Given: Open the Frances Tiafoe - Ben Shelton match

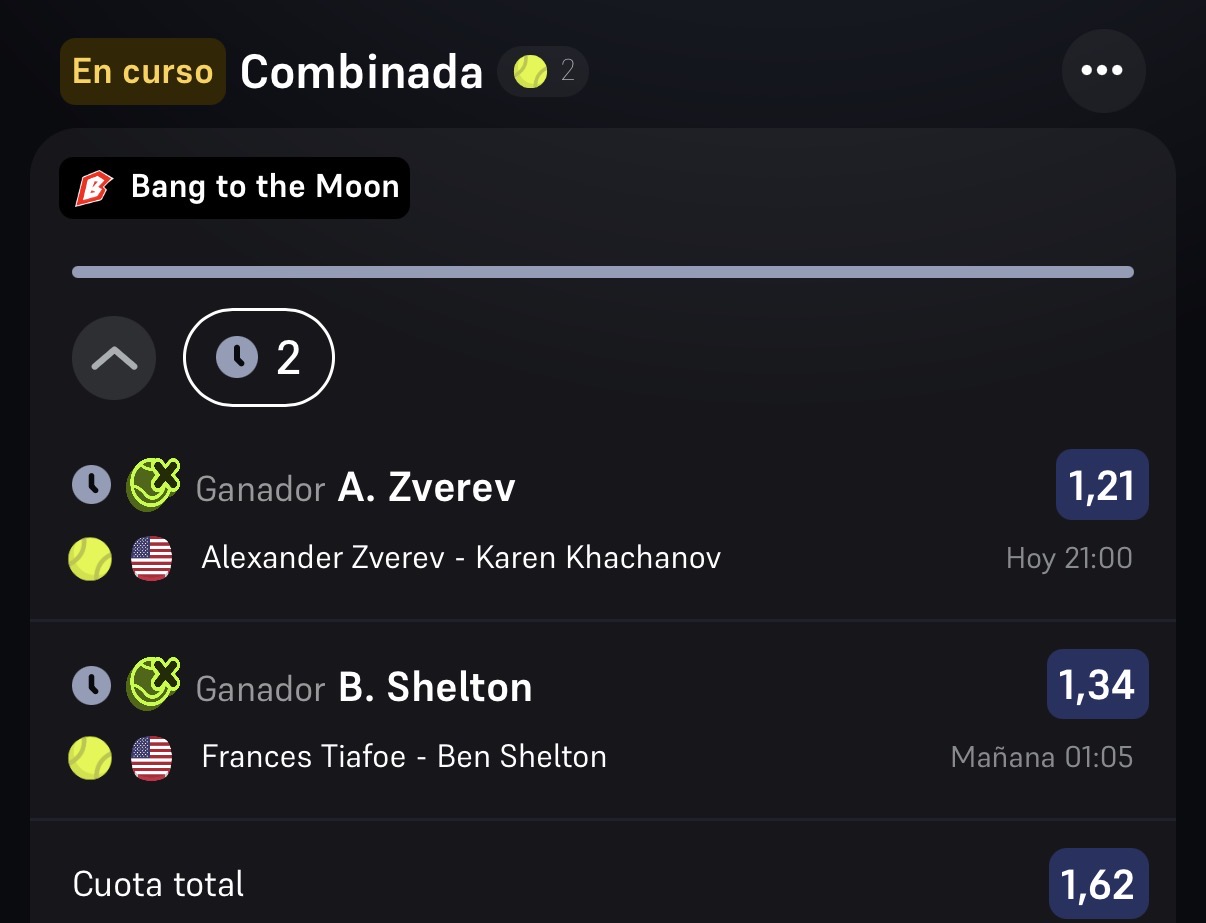Looking at the screenshot, I should 404,757.
